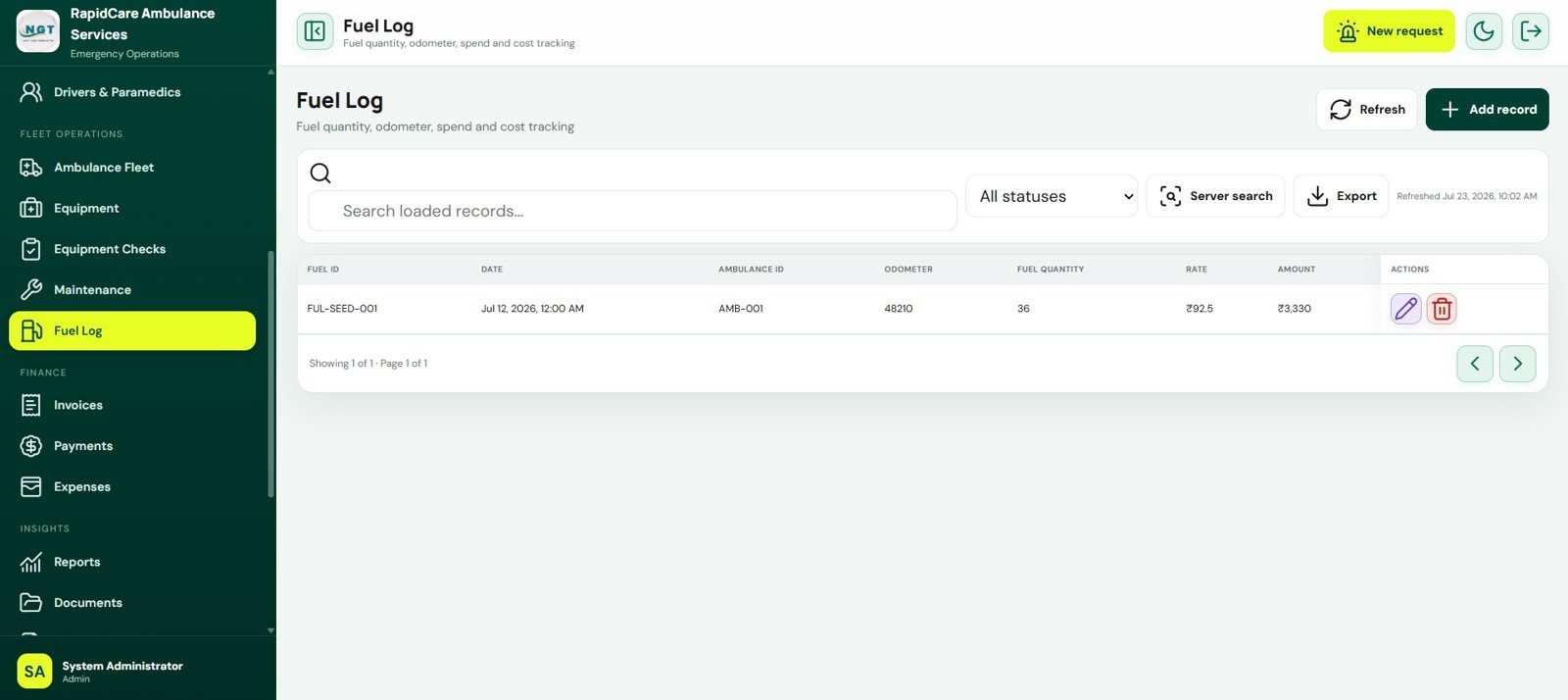Toggle dark mode with the moon icon
This screenshot has width=1568, height=700.
pos(1484,31)
